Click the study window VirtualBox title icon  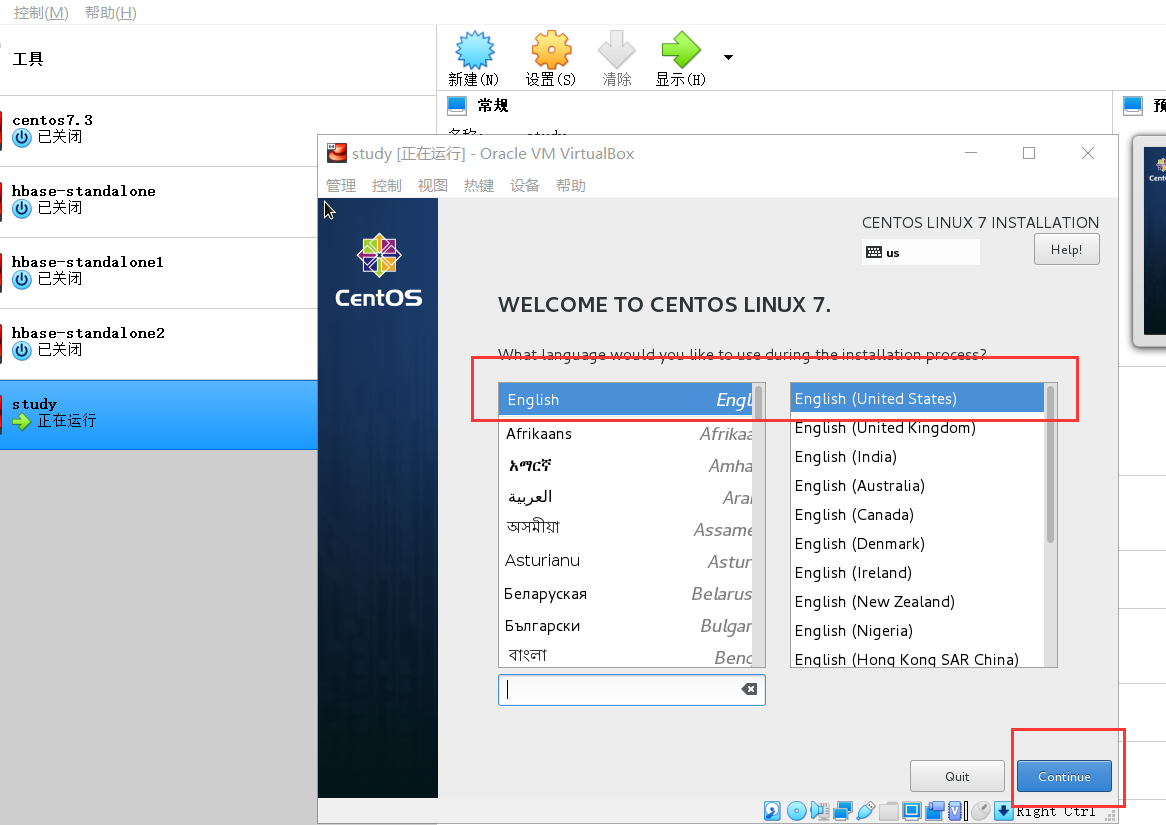(337, 153)
